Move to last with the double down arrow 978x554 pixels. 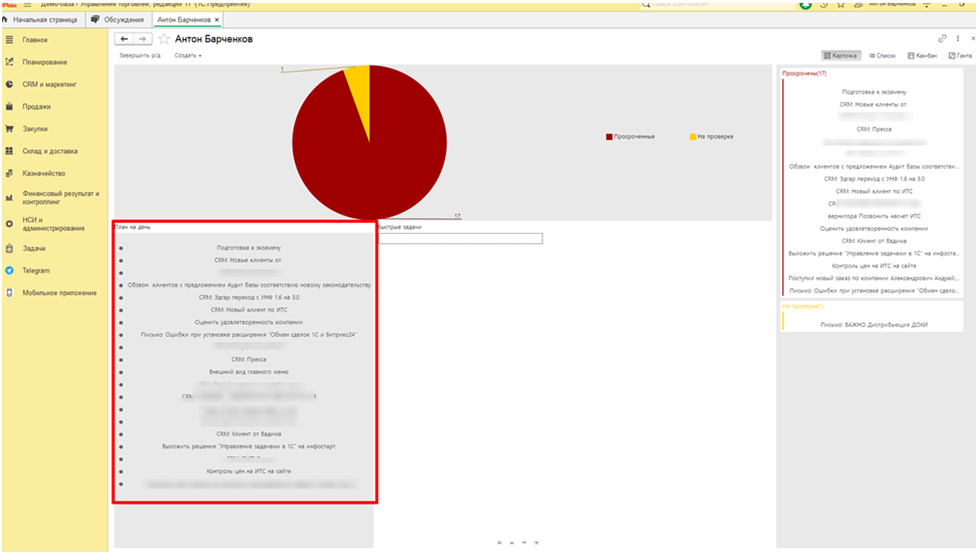tap(536, 543)
